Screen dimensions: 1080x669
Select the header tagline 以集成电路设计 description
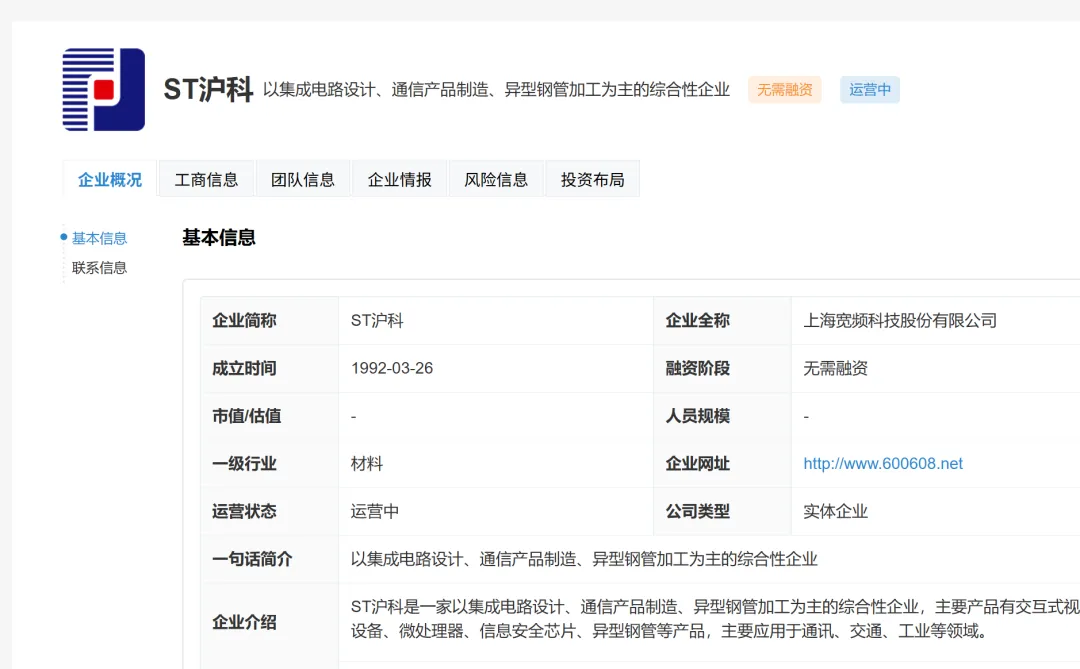pos(496,90)
